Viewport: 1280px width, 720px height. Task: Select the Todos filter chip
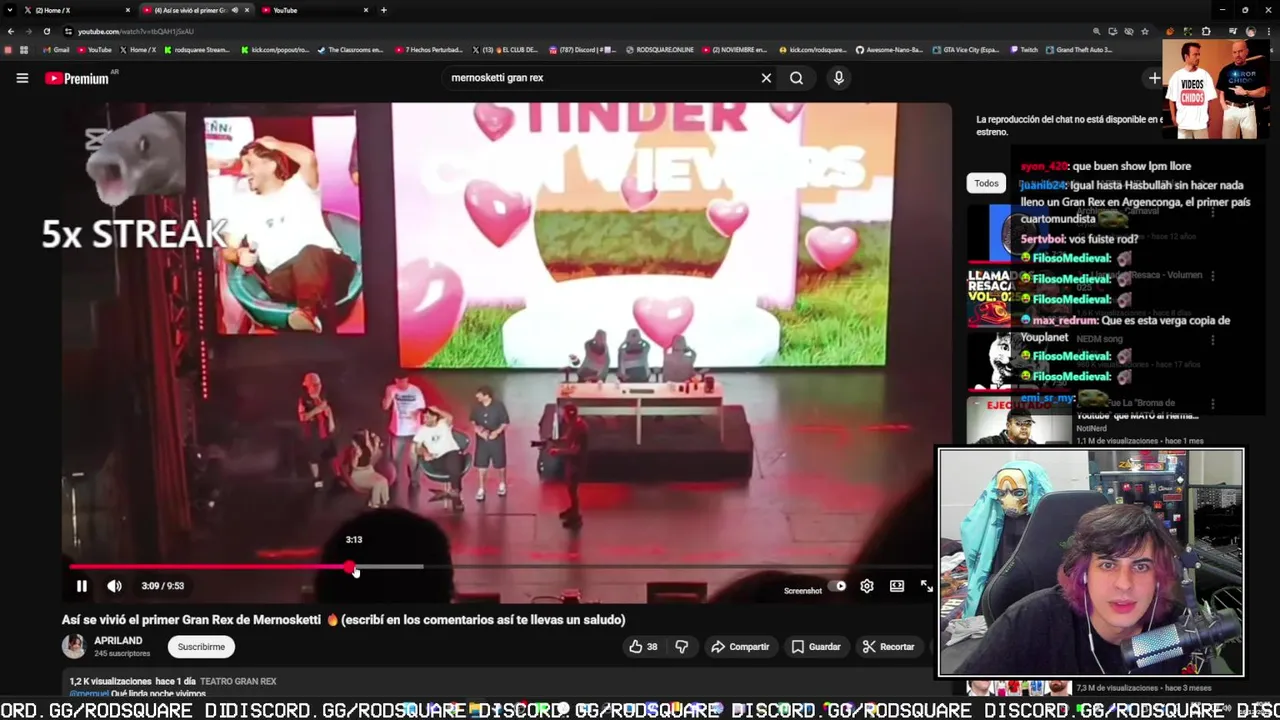point(986,183)
